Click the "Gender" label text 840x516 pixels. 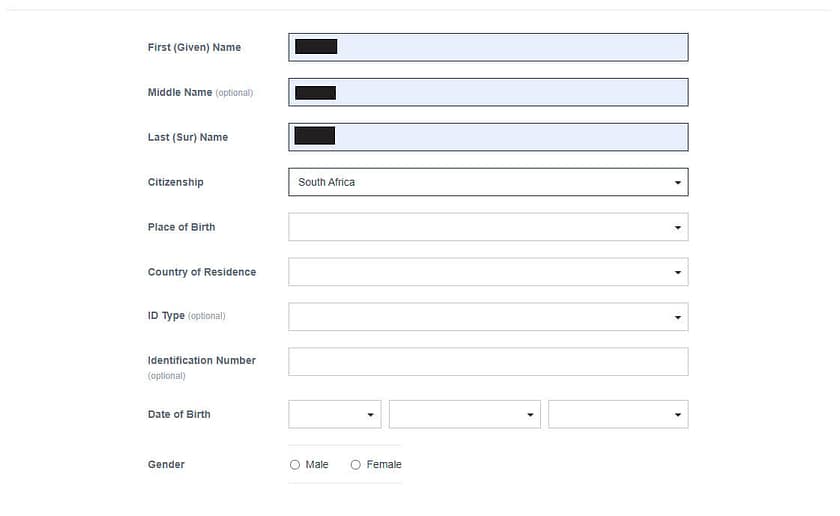click(x=166, y=464)
